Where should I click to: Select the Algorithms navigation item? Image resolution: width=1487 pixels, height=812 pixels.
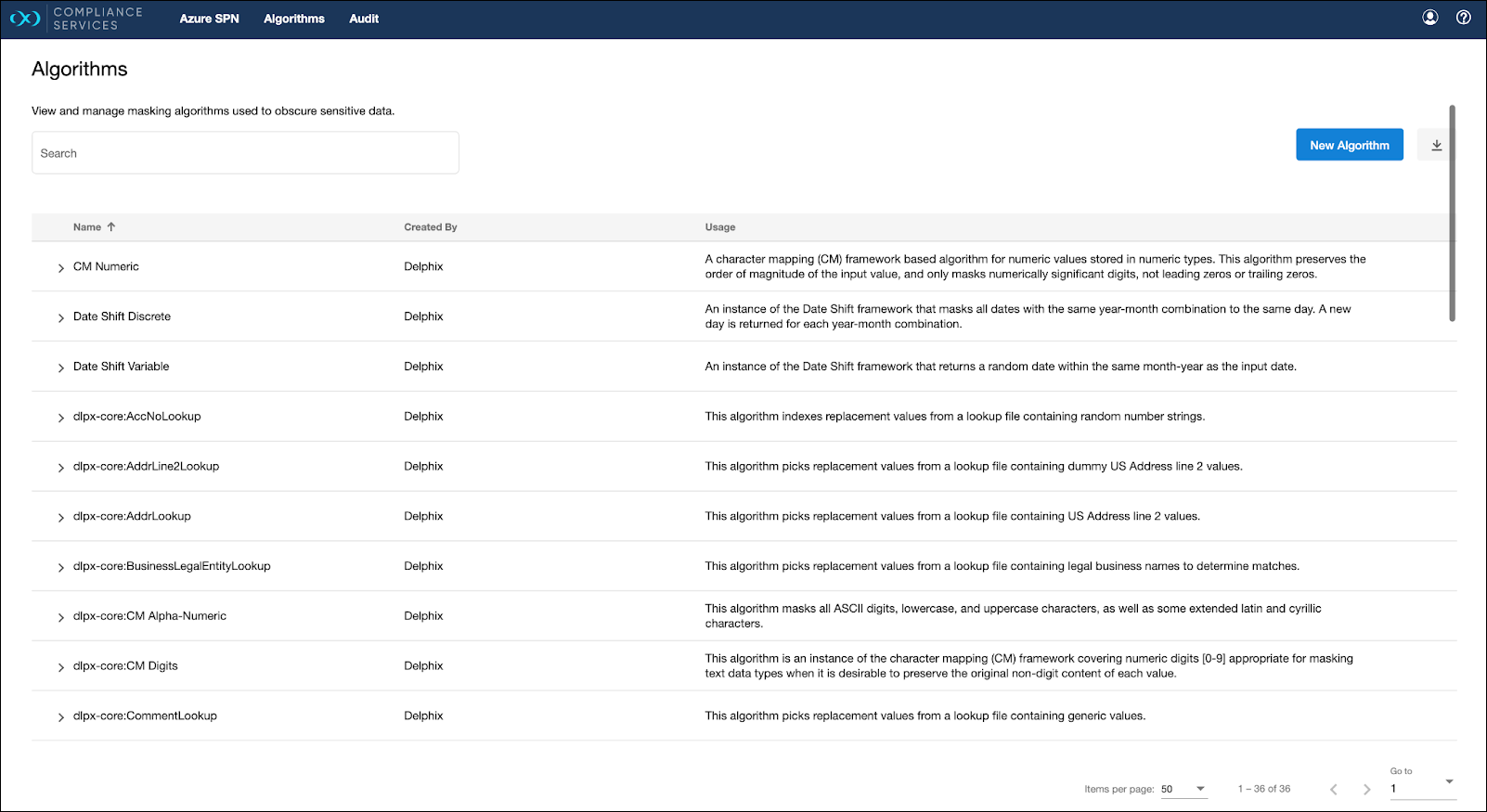click(294, 19)
